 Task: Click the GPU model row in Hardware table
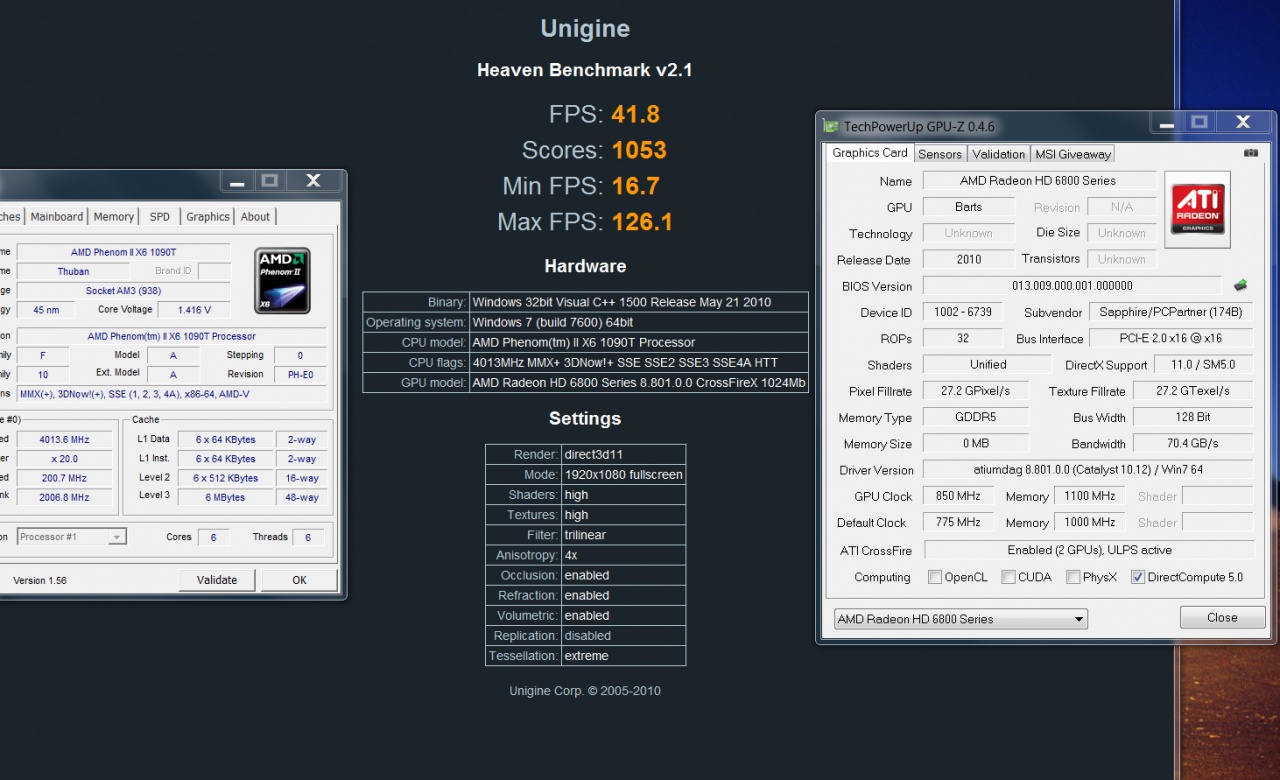(586, 383)
